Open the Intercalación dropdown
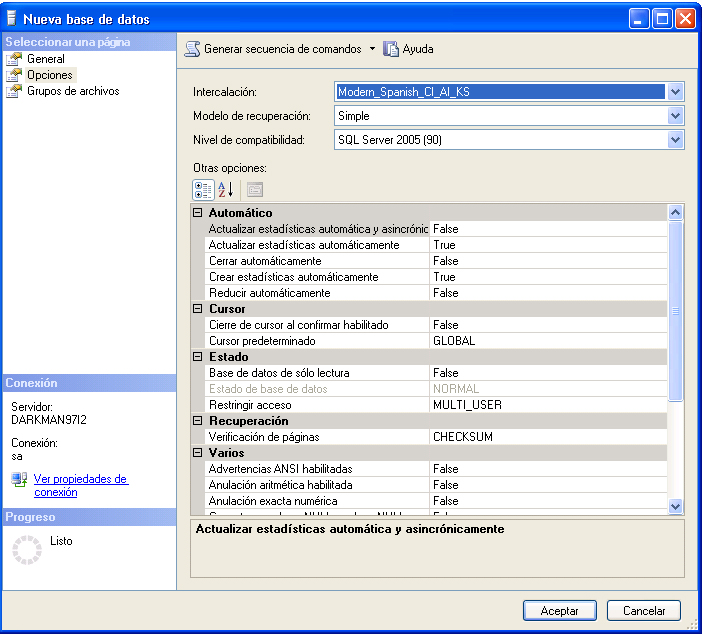This screenshot has width=702, height=635. pyautogui.click(x=675, y=92)
